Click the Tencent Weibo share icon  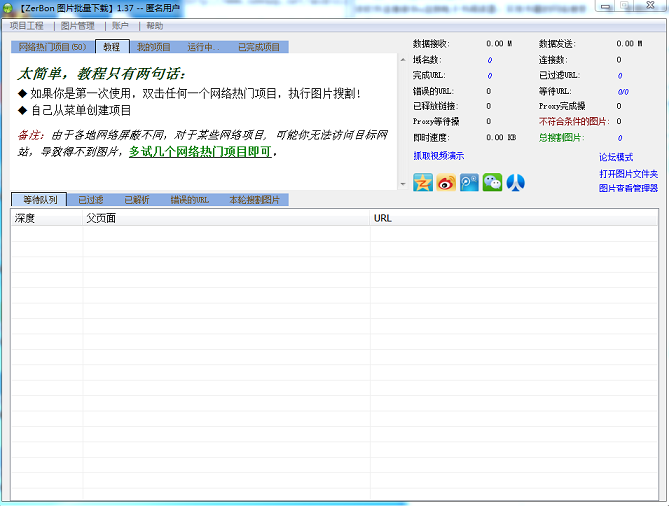click(x=469, y=182)
